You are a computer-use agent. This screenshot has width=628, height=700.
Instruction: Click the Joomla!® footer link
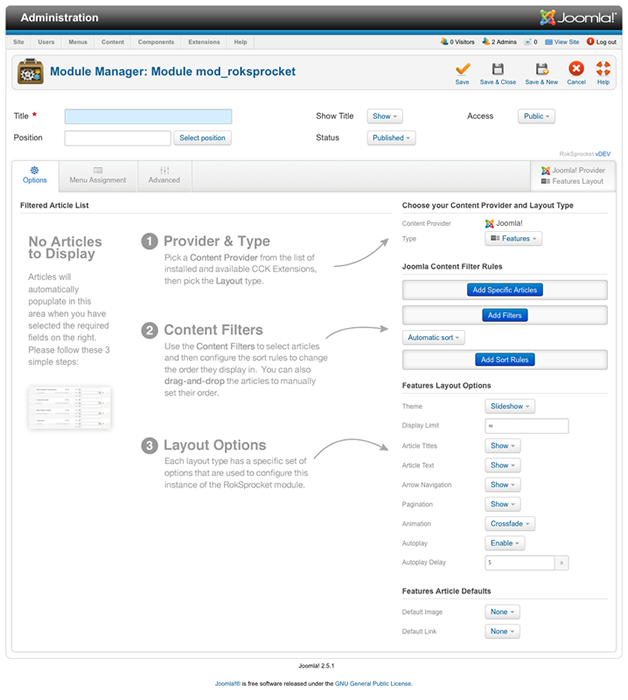tap(228, 683)
